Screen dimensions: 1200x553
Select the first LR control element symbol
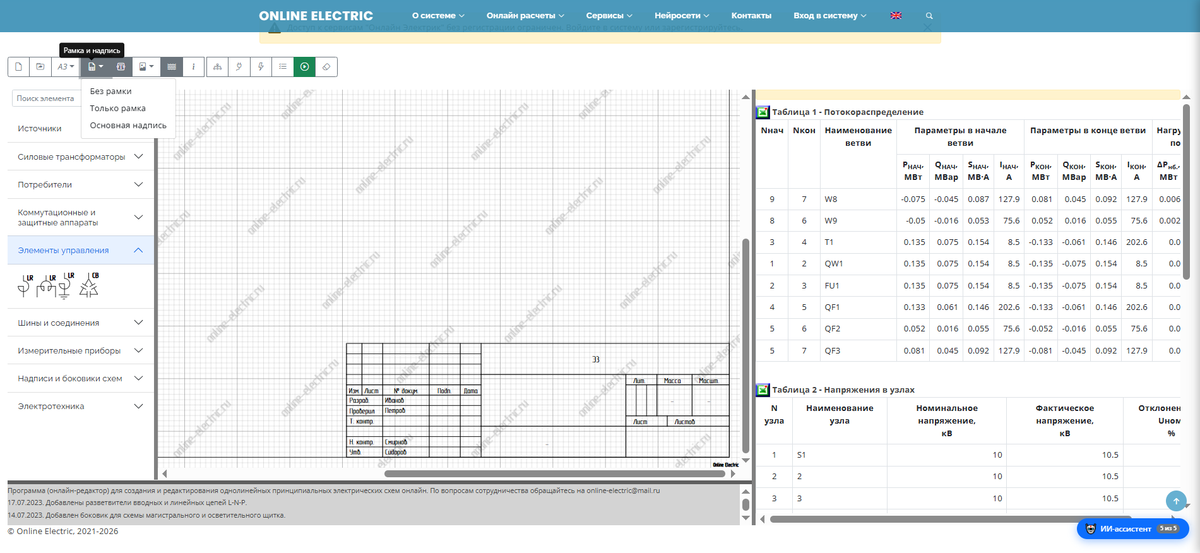coord(25,285)
